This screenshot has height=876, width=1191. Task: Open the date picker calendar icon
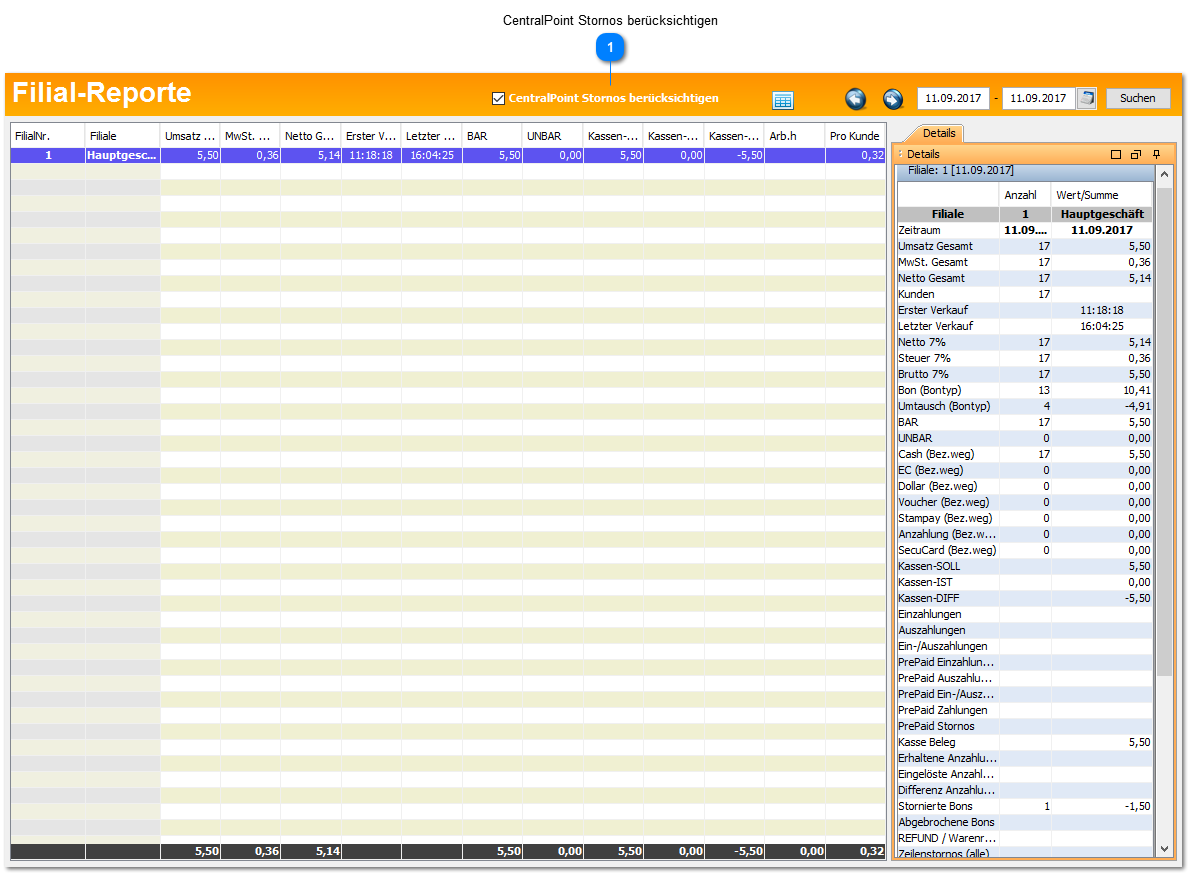click(x=1087, y=98)
